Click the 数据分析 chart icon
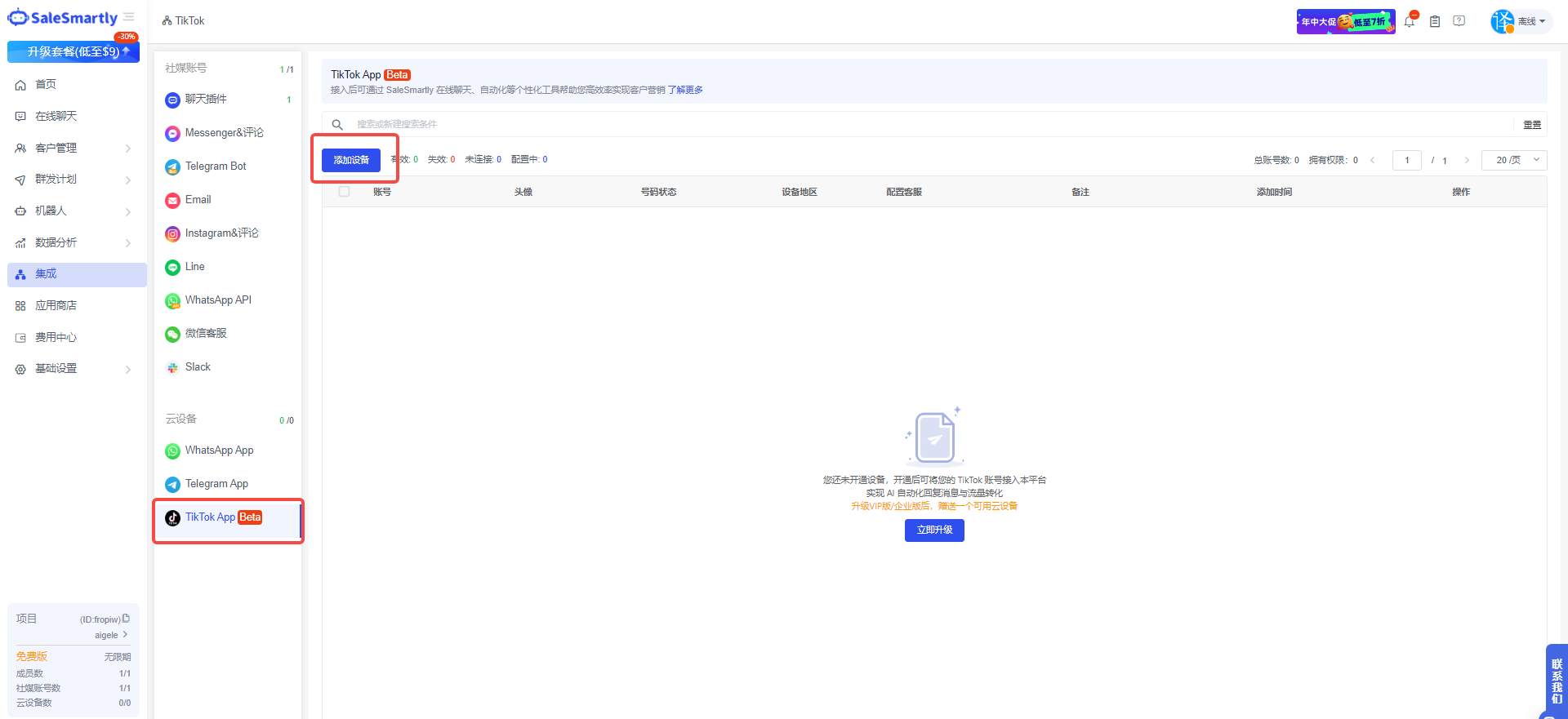Viewport: 1568px width, 719px height. coord(20,243)
